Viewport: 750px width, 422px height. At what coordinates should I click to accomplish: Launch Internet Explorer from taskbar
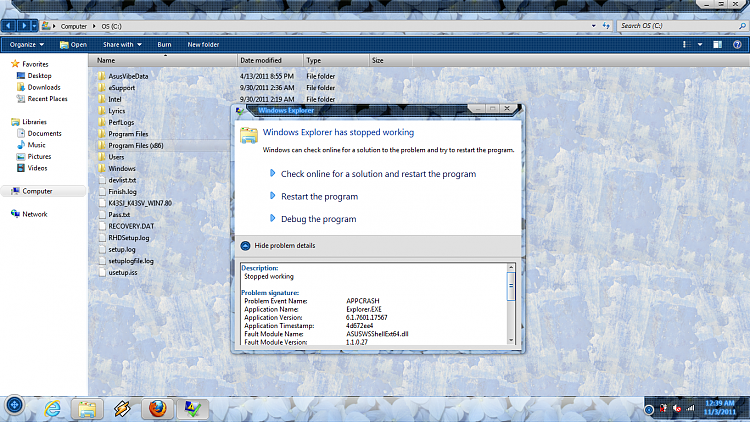click(x=52, y=409)
